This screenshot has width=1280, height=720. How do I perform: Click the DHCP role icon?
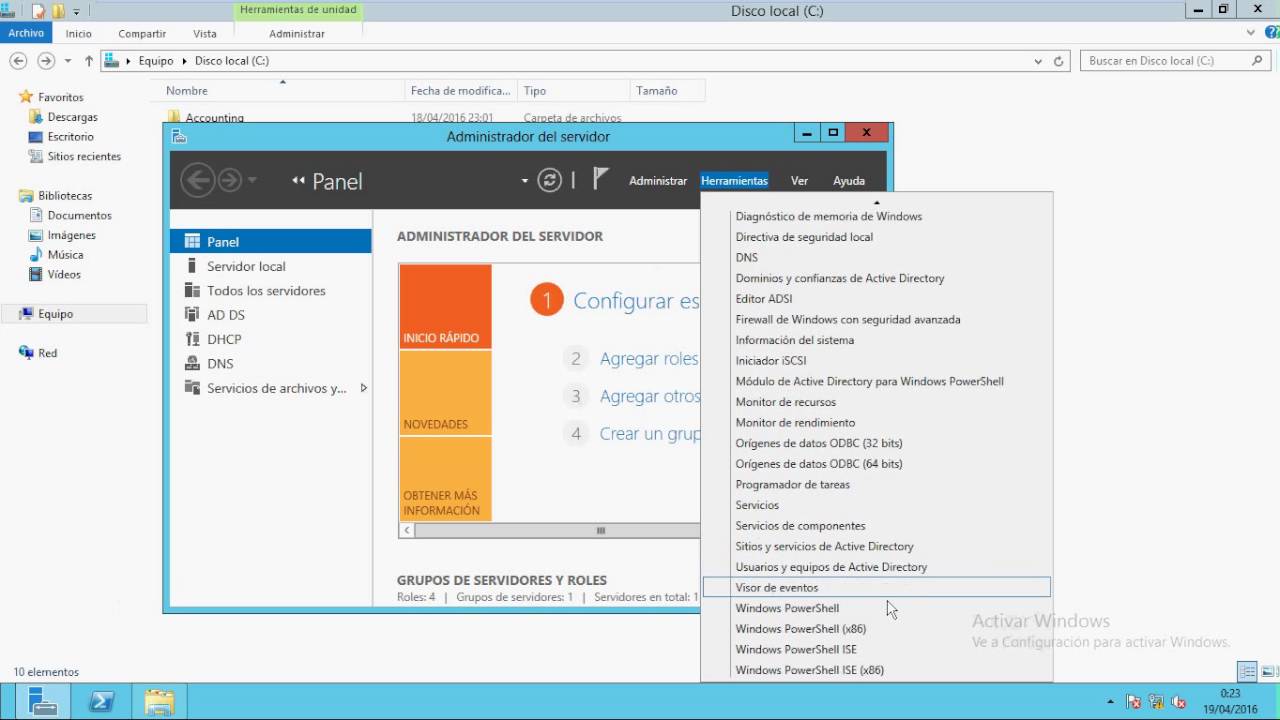[x=192, y=339]
